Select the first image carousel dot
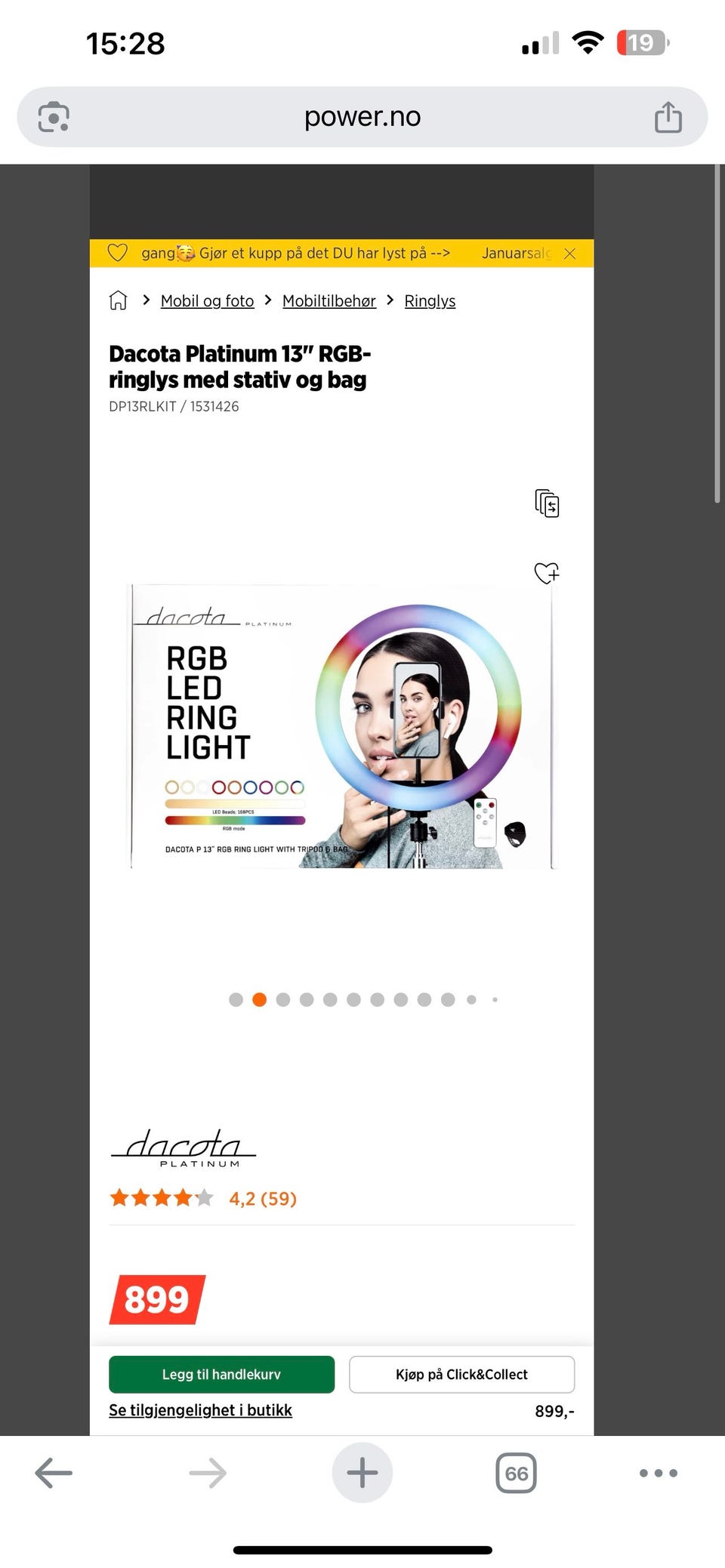Image resolution: width=725 pixels, height=1568 pixels. 236,1000
